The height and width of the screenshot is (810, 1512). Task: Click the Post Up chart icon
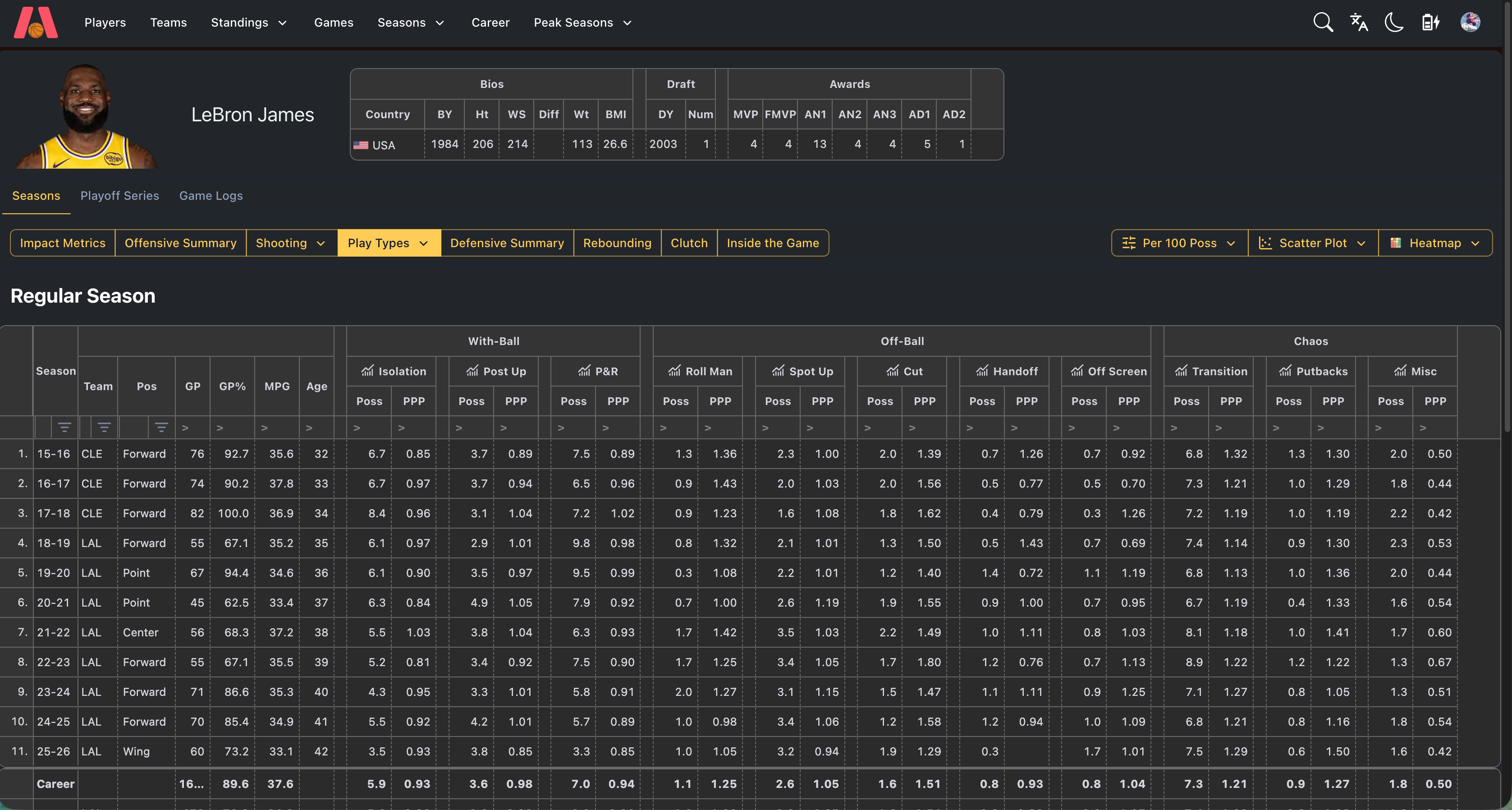(x=472, y=371)
